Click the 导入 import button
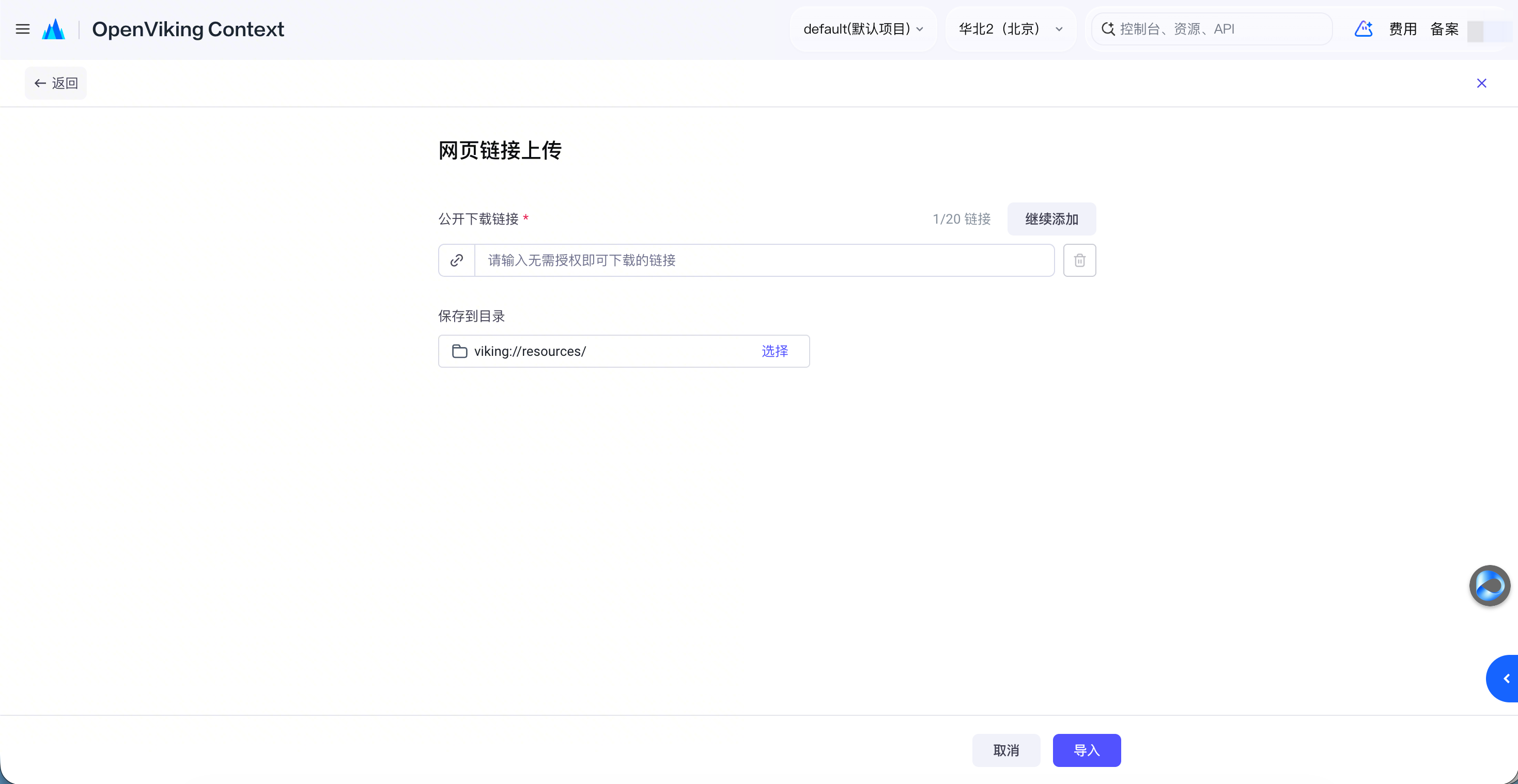The width and height of the screenshot is (1518, 784). tap(1087, 750)
